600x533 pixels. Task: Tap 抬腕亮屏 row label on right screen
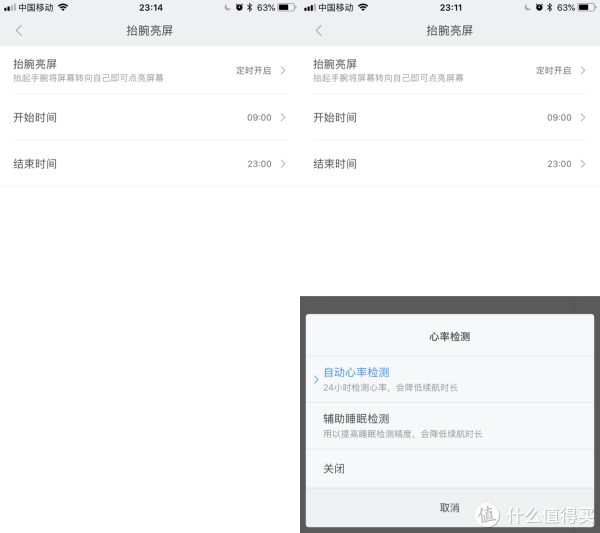coord(335,64)
